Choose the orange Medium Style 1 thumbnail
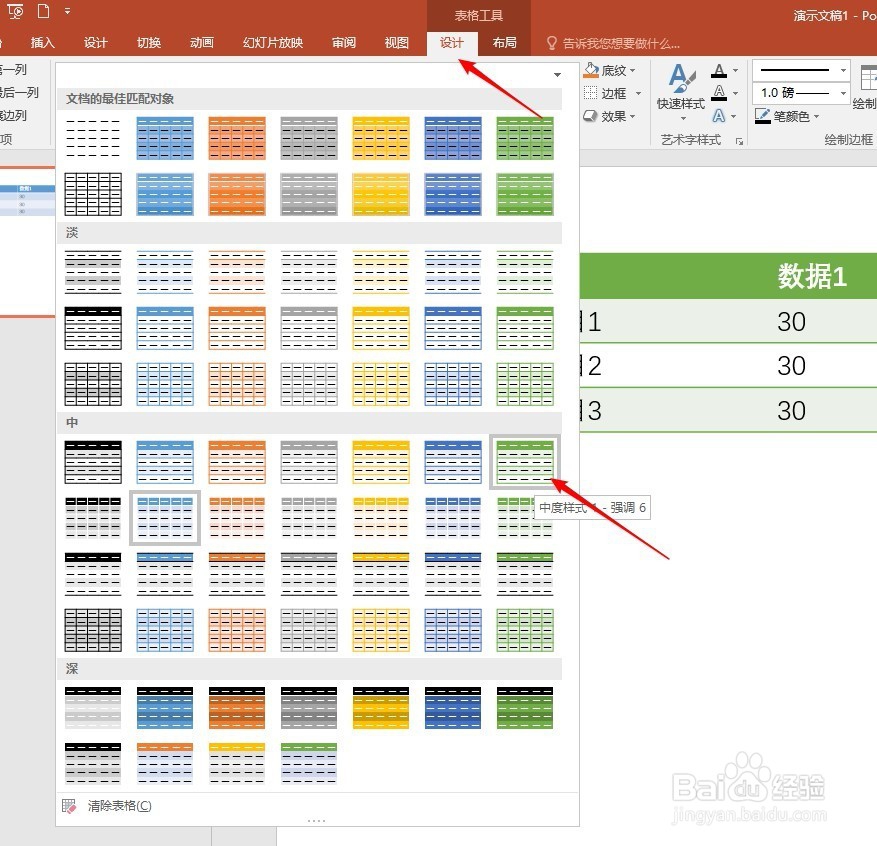The height and width of the screenshot is (846, 877). click(x=237, y=462)
